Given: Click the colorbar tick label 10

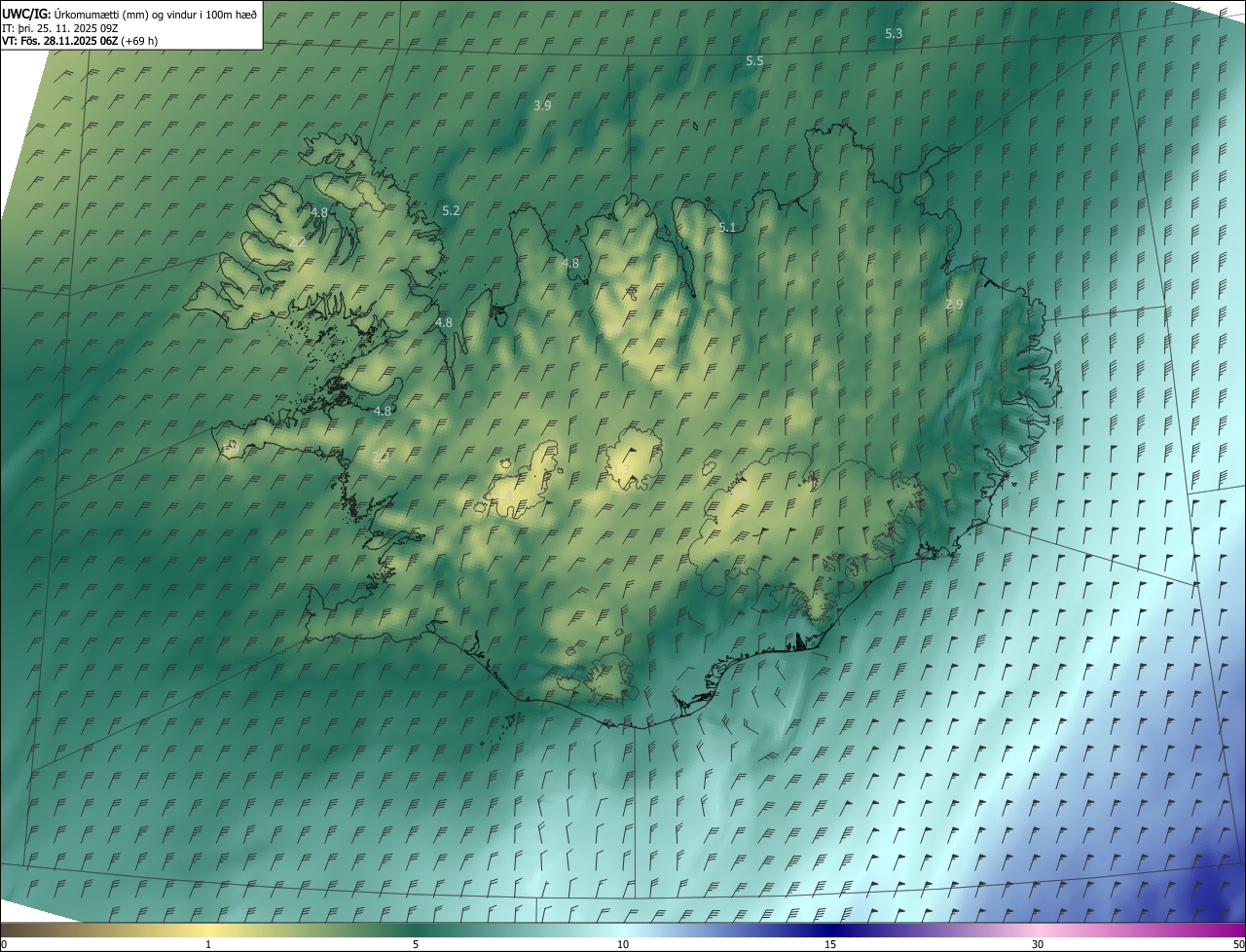Looking at the screenshot, I should (623, 944).
